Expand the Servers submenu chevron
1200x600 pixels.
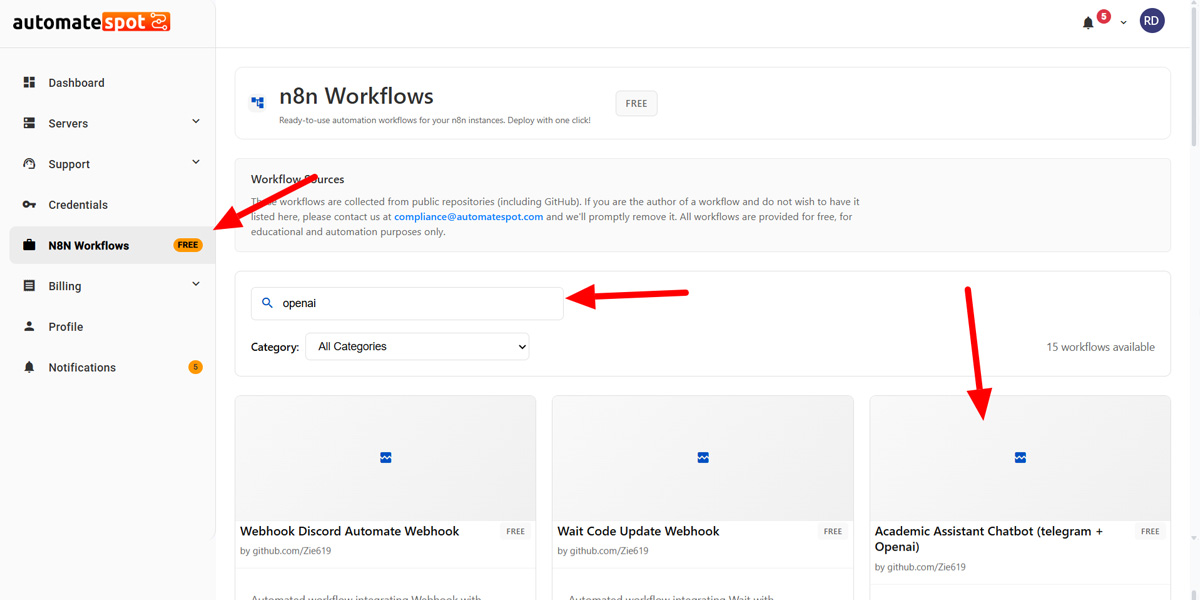click(x=195, y=122)
